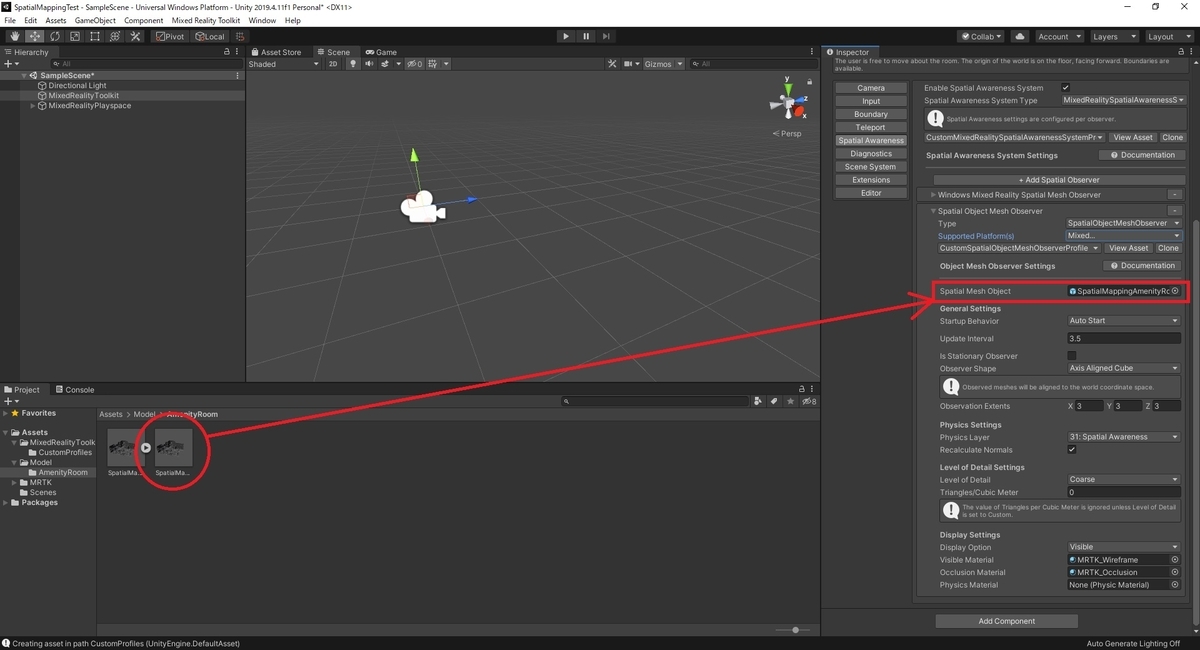Adjust project thumbnail size slider
This screenshot has height=650, width=1200.
(795, 630)
